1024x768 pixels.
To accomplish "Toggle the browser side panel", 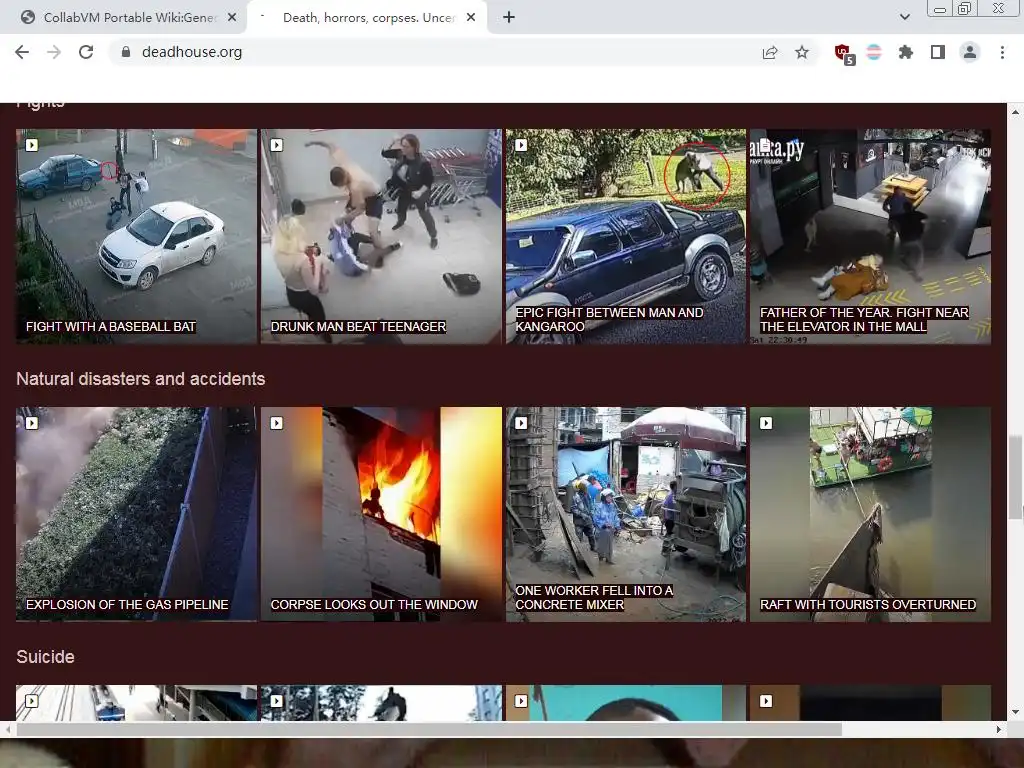I will pyautogui.click(x=938, y=52).
